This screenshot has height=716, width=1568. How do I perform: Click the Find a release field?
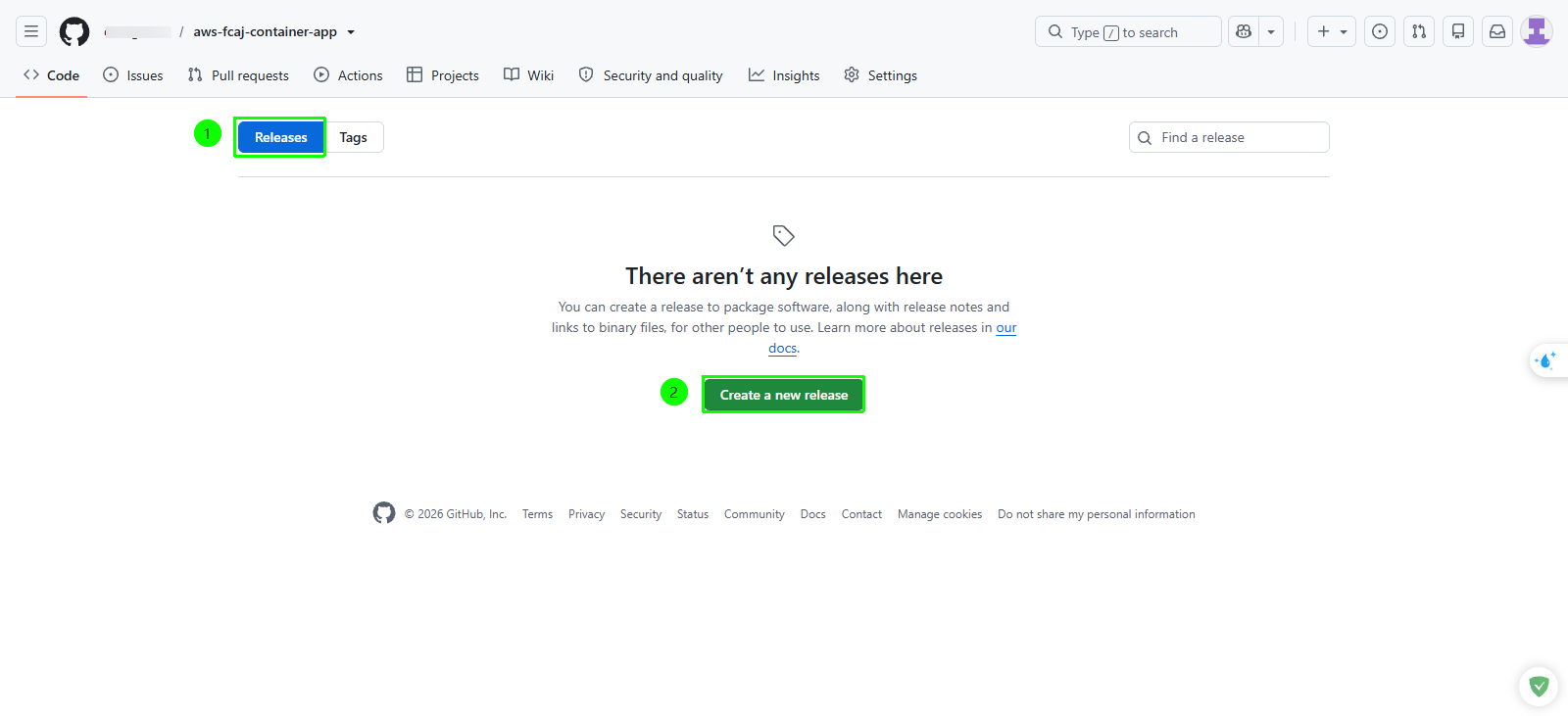pyautogui.click(x=1229, y=137)
